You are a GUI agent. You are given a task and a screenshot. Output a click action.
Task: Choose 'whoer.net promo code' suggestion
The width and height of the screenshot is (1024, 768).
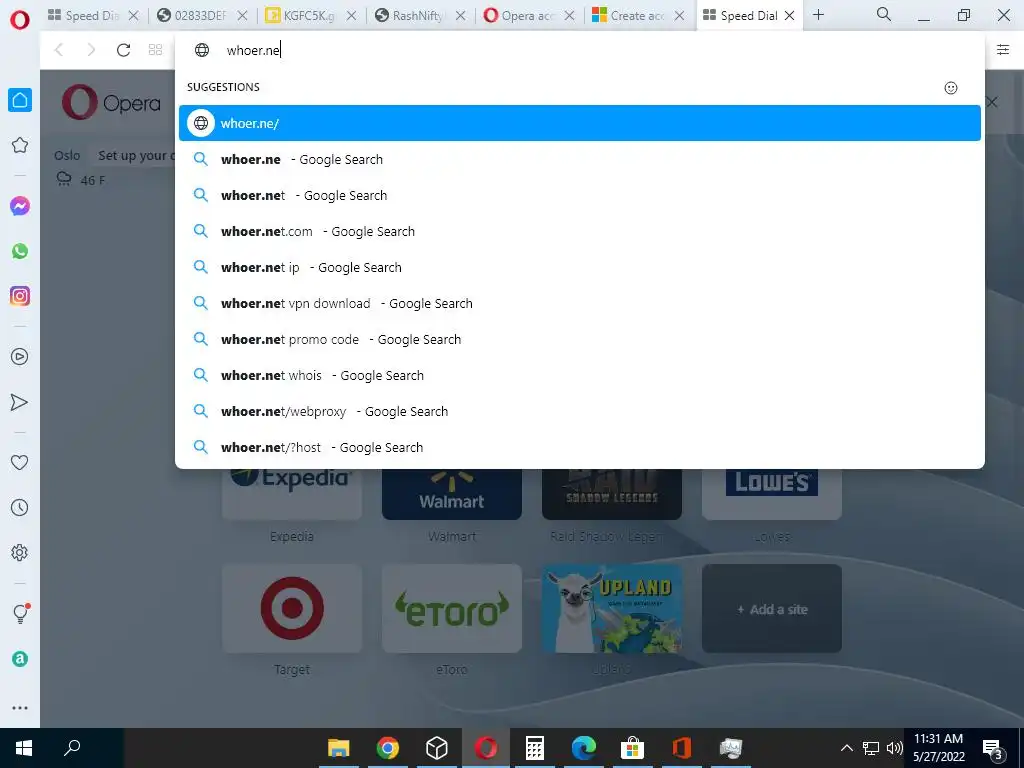click(x=580, y=339)
